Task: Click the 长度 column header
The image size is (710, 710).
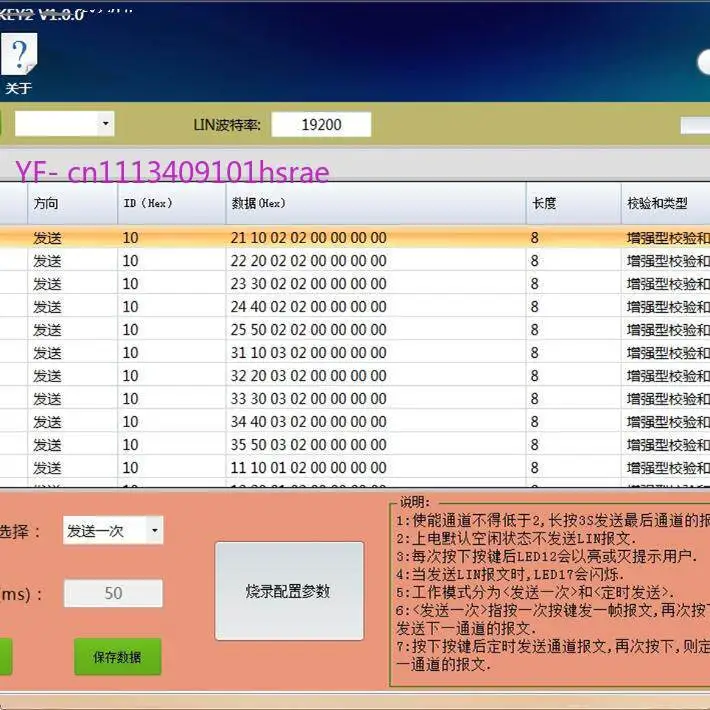Action: [573, 203]
